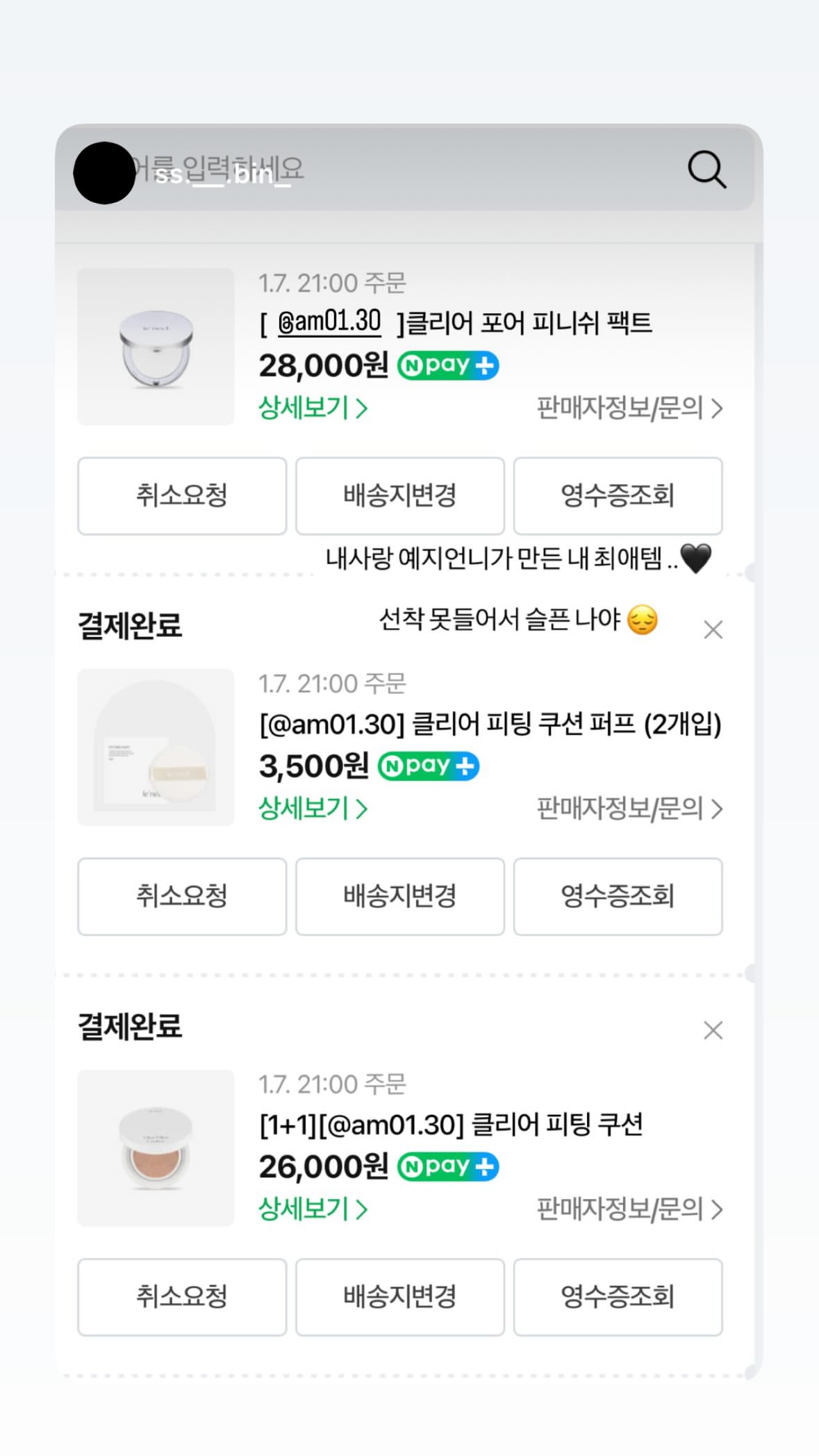Click the search magnifier icon
Image resolution: width=819 pixels, height=1456 pixels.
(706, 170)
